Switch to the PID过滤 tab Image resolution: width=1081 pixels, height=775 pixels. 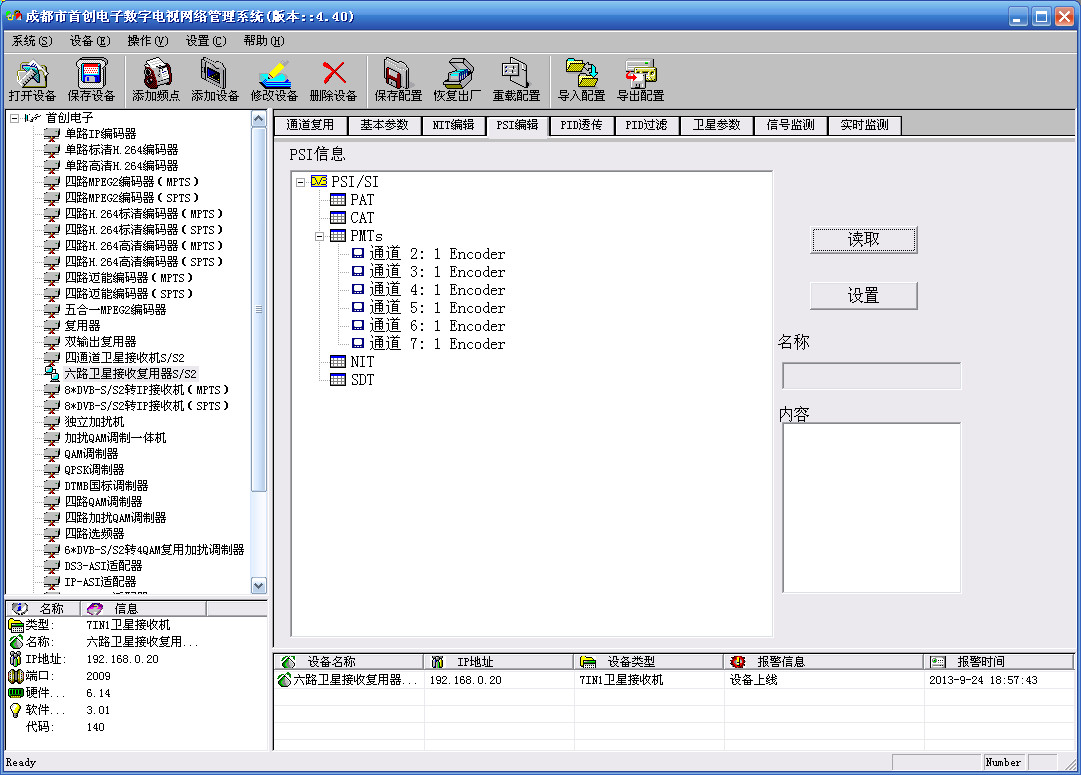point(646,125)
